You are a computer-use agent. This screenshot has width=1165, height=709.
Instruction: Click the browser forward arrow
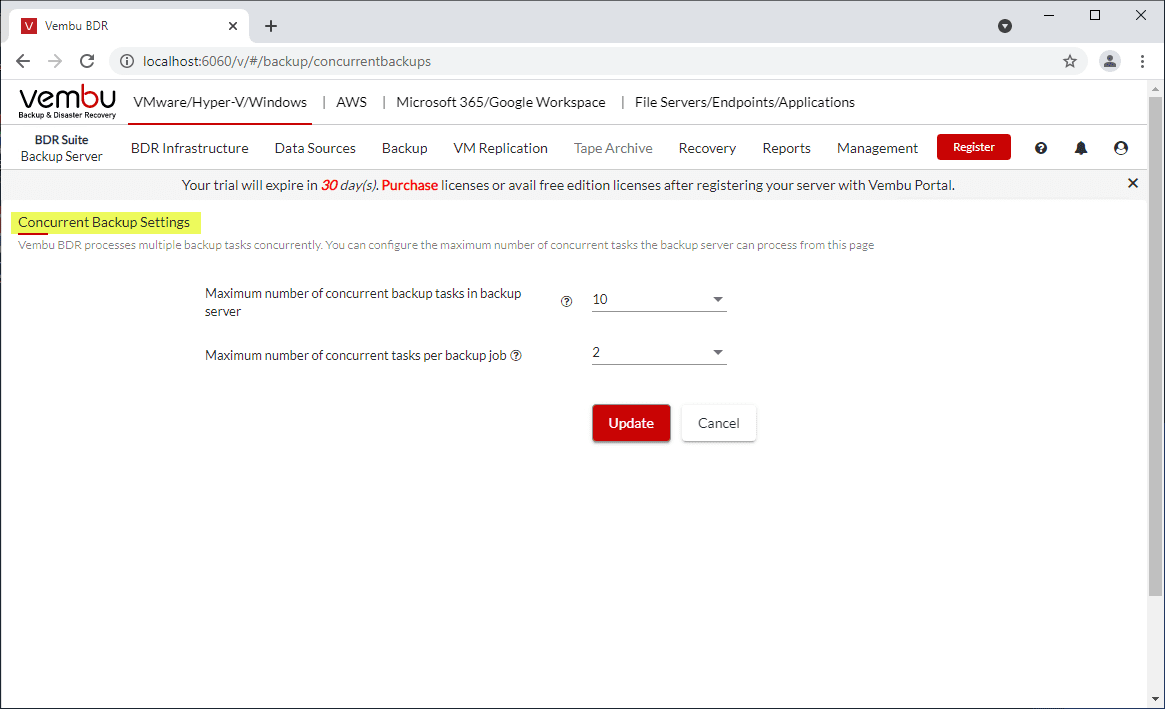(55, 61)
